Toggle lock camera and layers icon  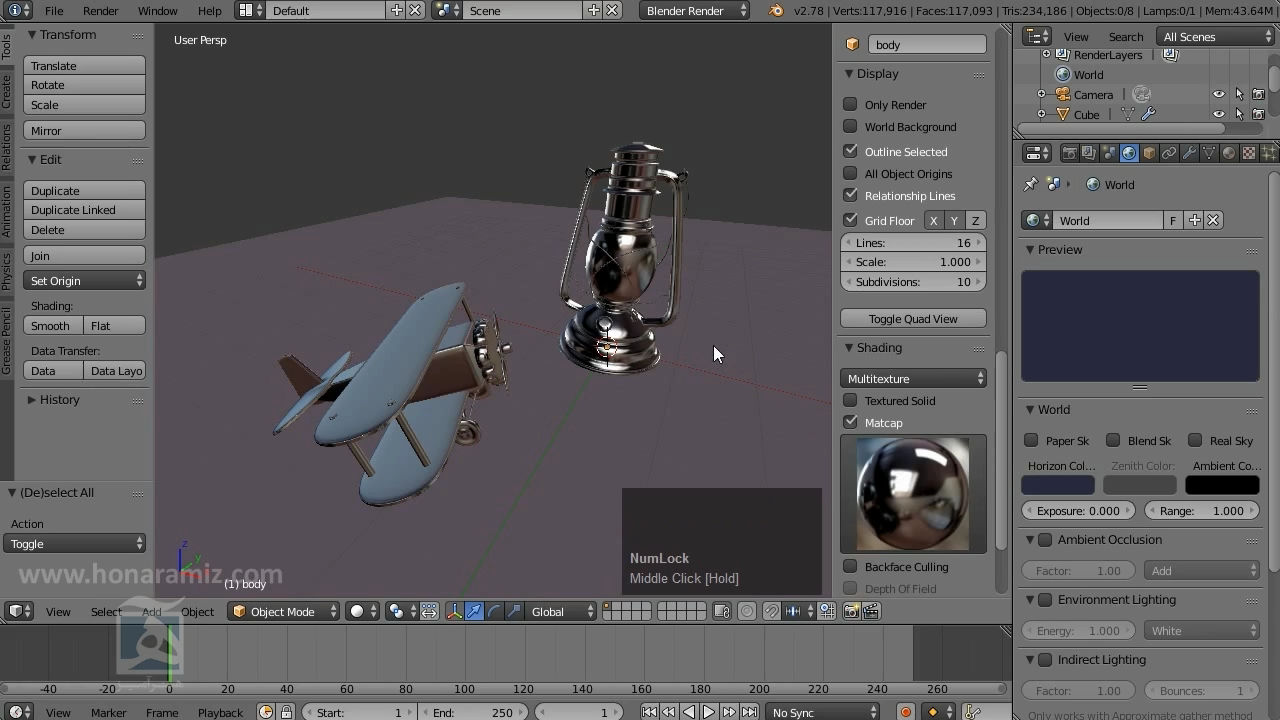tap(722, 611)
